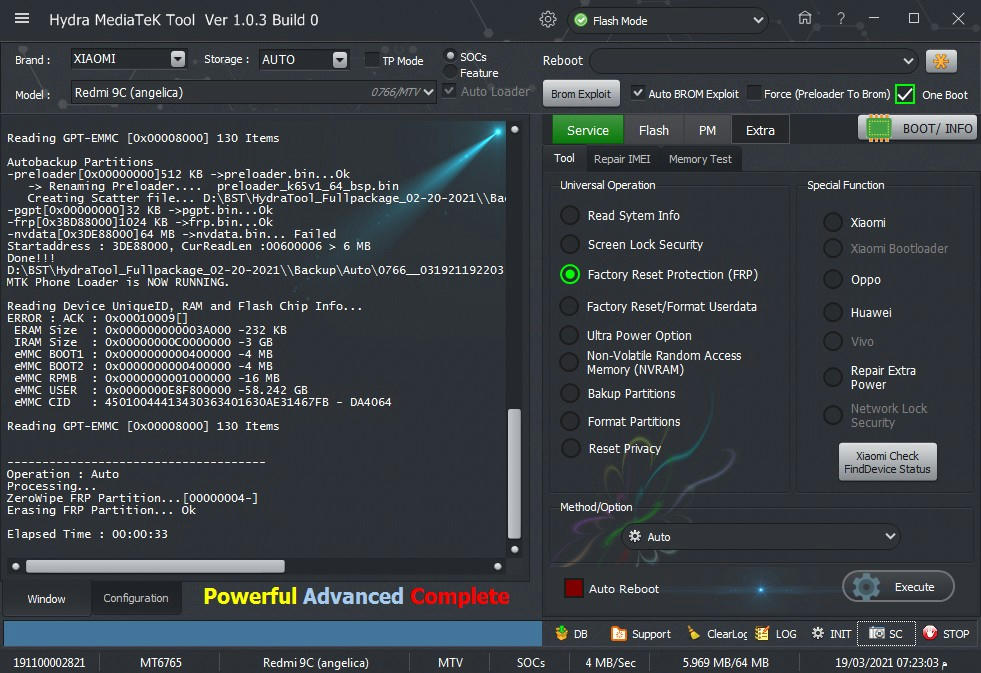
Task: Click the green Flash Mode status icon
Action: (x=581, y=21)
